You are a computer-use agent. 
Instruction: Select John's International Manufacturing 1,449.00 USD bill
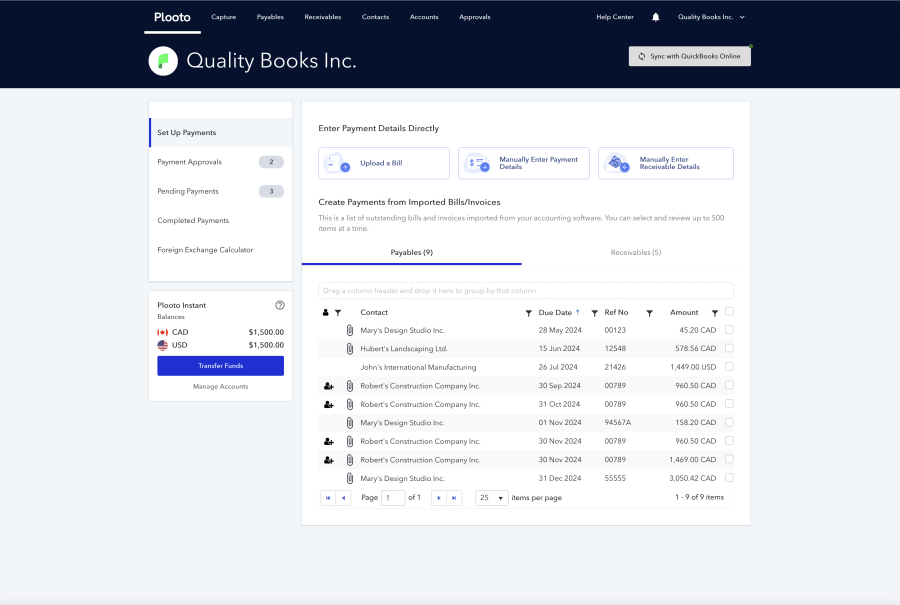729,366
